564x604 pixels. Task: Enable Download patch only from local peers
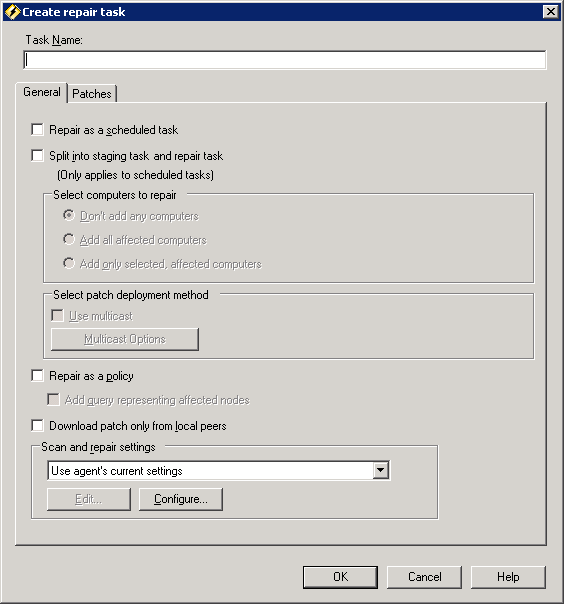(x=37, y=425)
